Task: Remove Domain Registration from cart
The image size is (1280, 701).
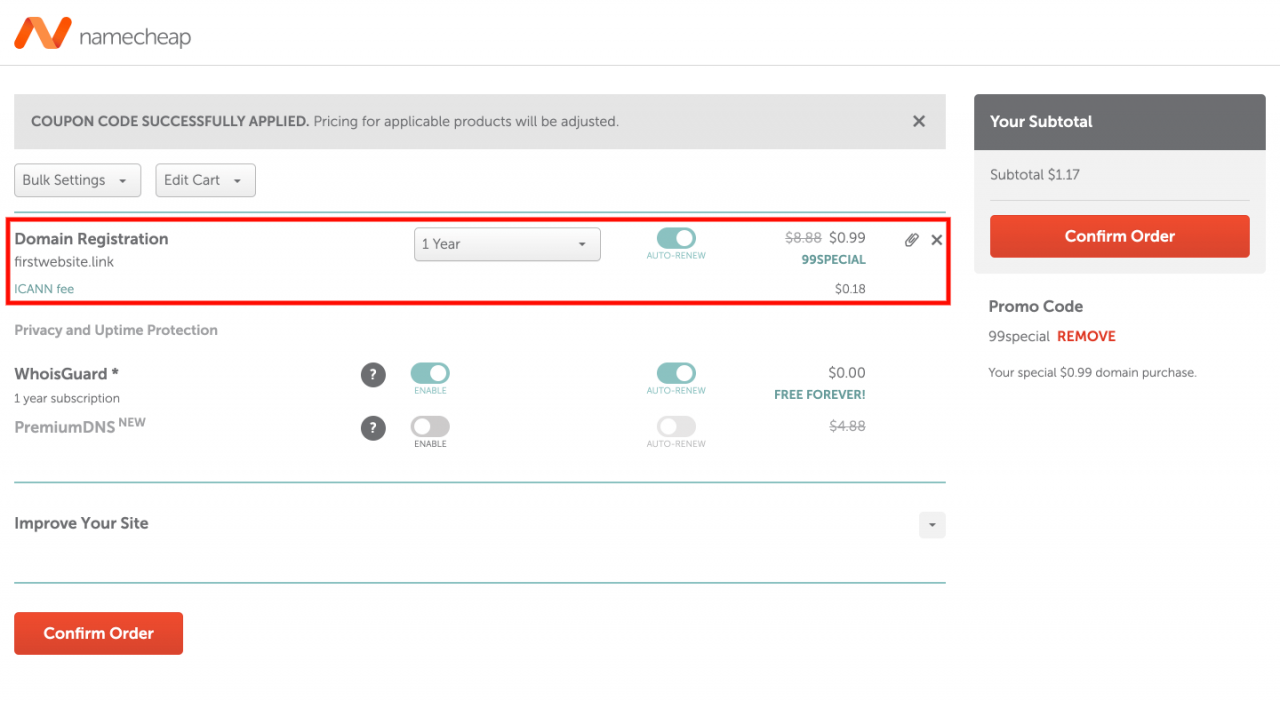Action: [936, 240]
